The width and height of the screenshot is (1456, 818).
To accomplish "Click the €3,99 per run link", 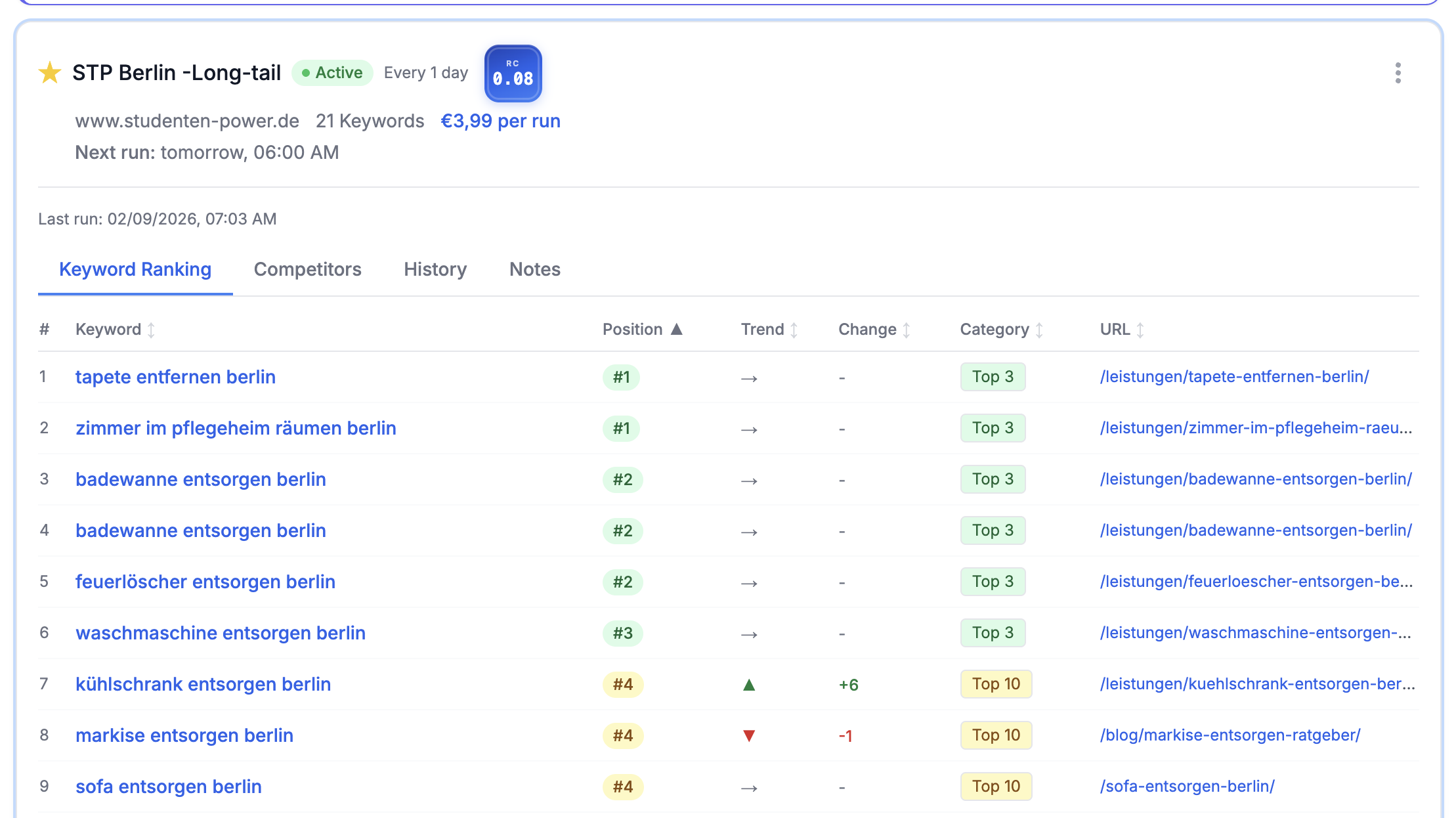I will pos(500,121).
